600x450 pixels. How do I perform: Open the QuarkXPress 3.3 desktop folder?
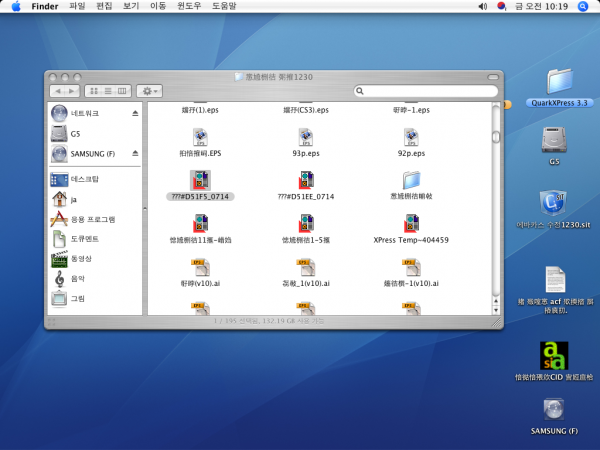click(x=560, y=81)
